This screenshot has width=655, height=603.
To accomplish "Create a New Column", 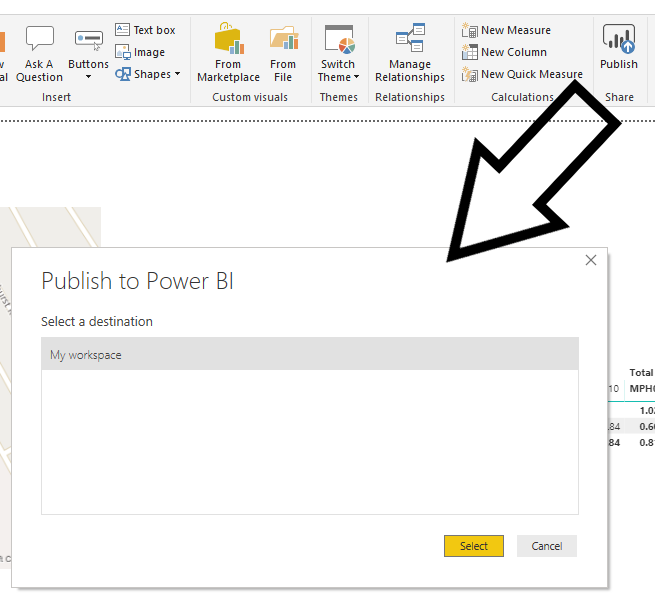I will pos(504,52).
